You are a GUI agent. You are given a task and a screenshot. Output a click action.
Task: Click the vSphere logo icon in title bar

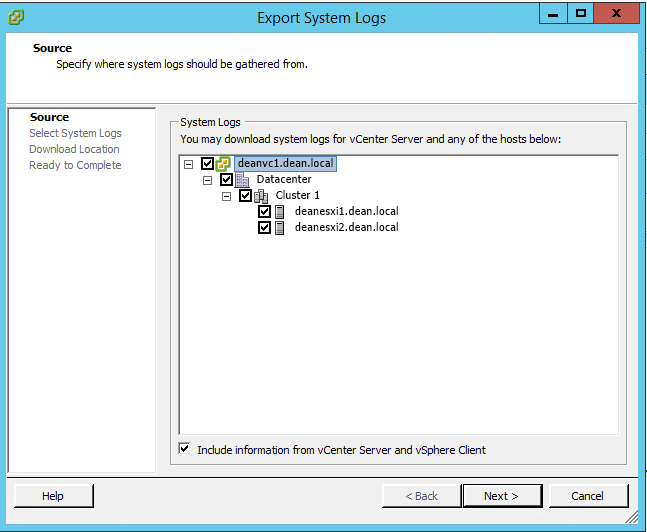tap(16, 17)
